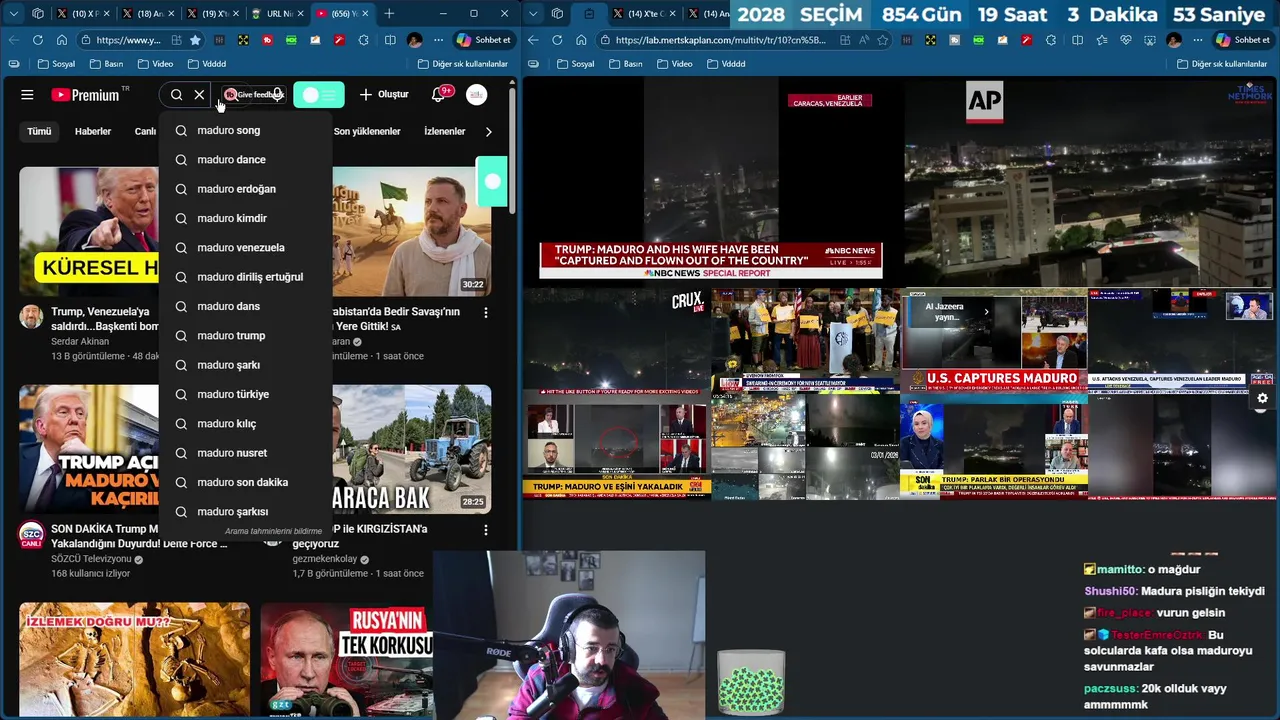Open Video bookmarks folder in right browser
The width and height of the screenshot is (1280, 720).
674,64
